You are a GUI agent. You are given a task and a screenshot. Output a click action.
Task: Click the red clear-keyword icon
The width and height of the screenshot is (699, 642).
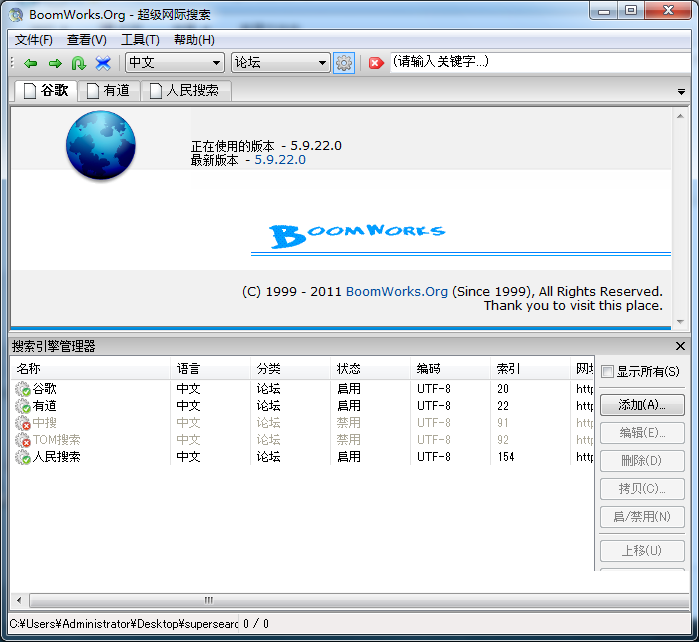pos(376,63)
